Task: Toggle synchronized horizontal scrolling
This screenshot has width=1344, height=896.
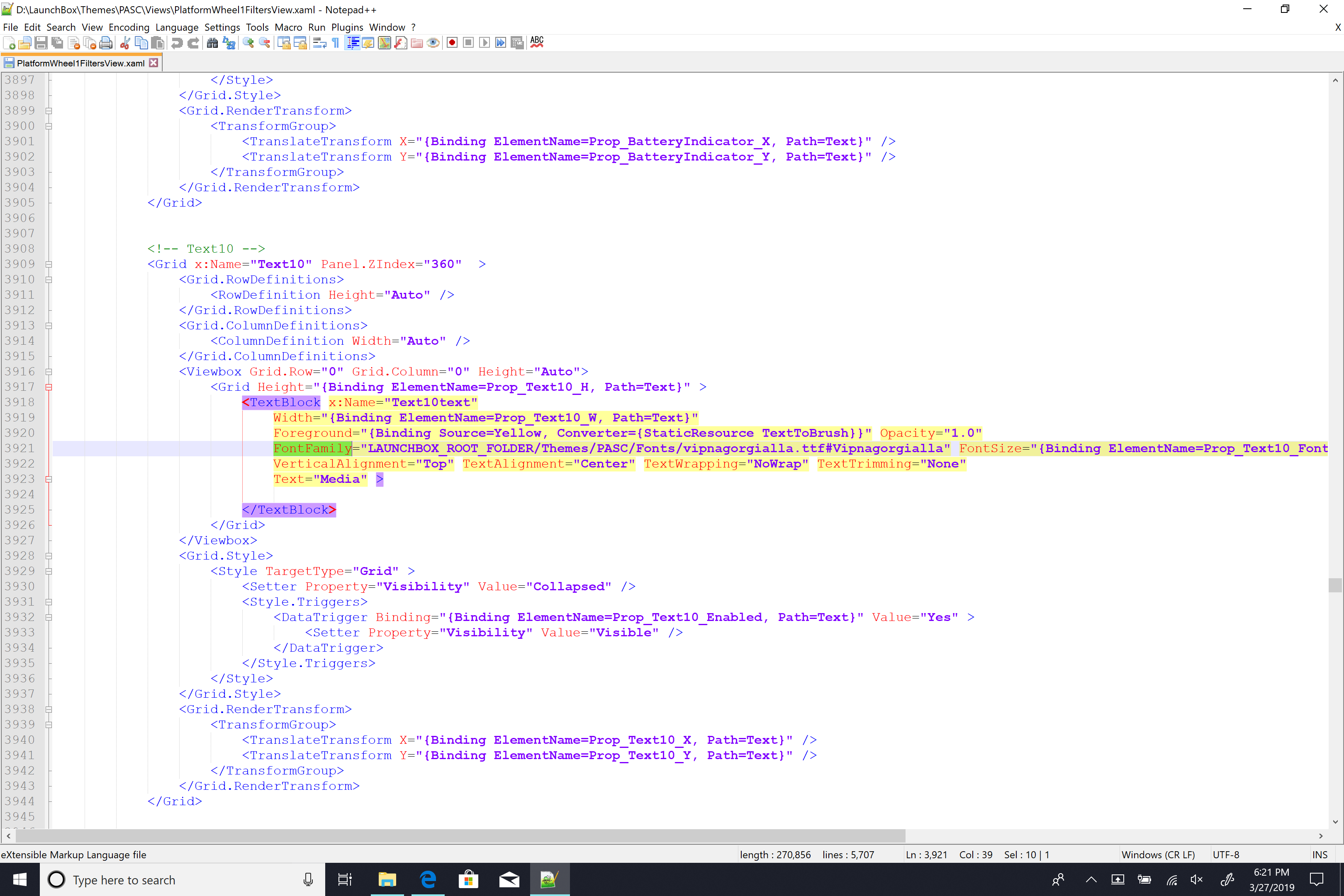Action: pyautogui.click(x=300, y=43)
